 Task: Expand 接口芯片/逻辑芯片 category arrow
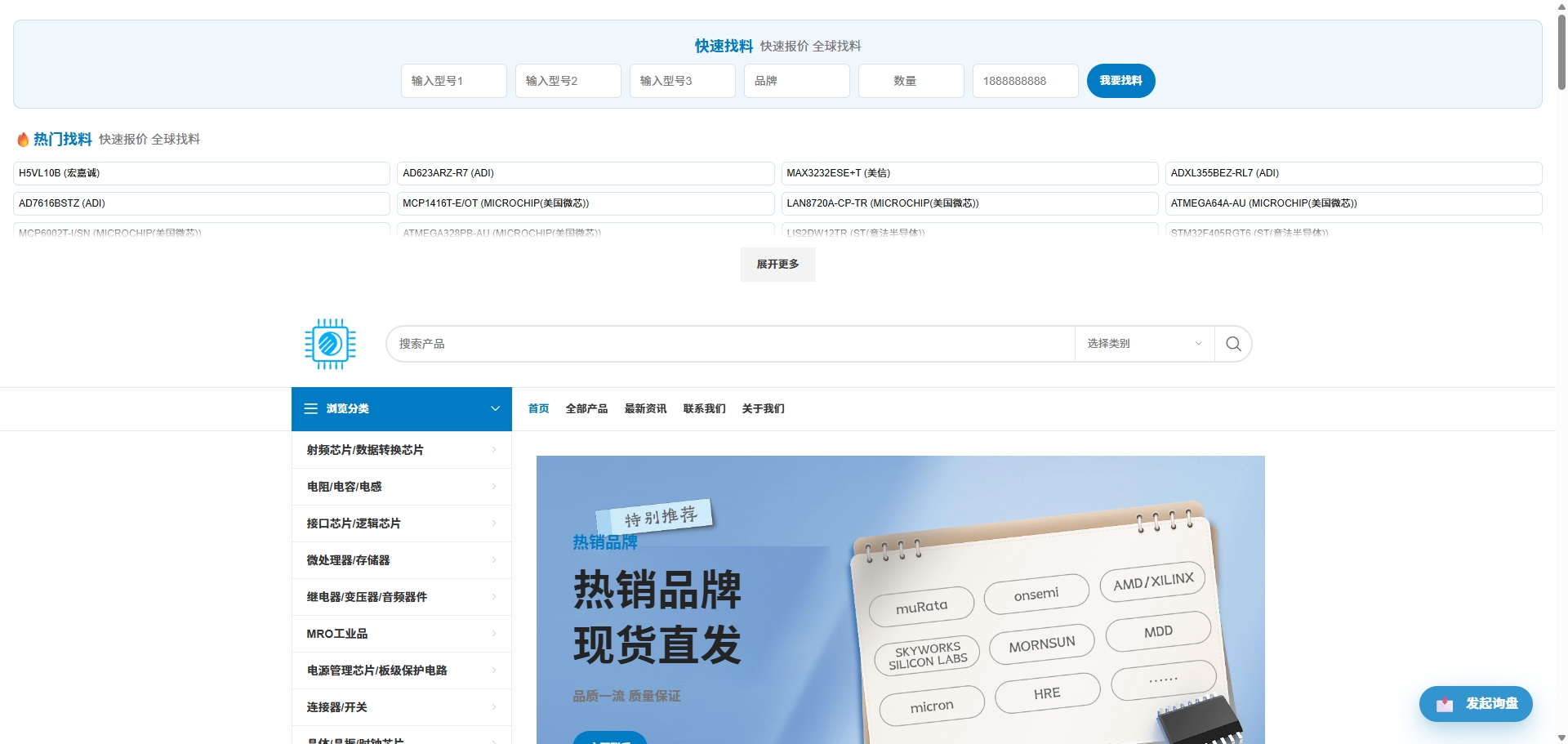[x=494, y=523]
